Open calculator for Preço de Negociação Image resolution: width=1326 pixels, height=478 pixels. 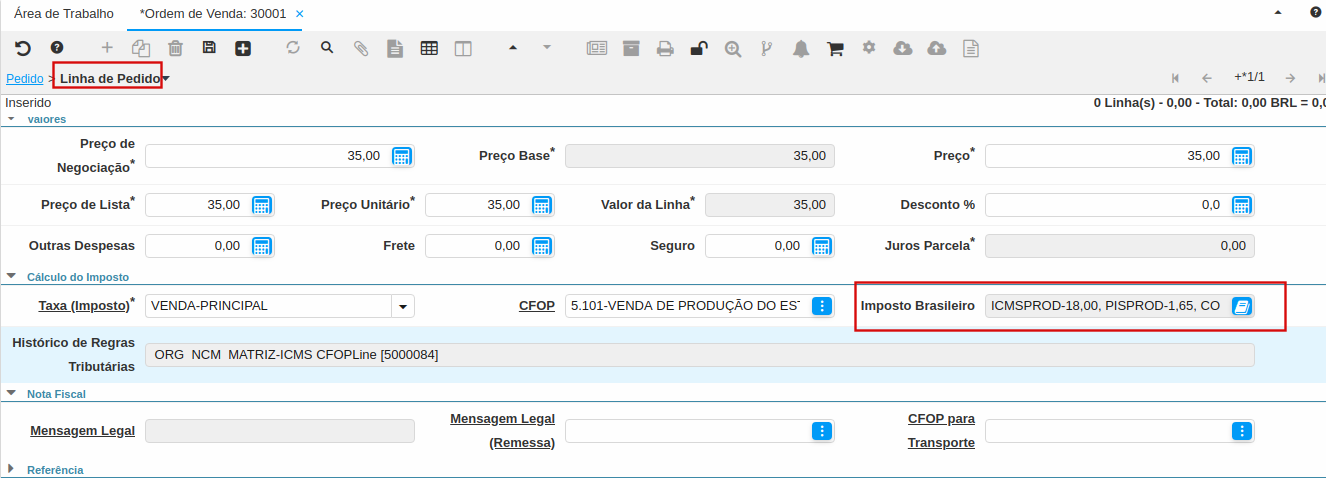[402, 156]
